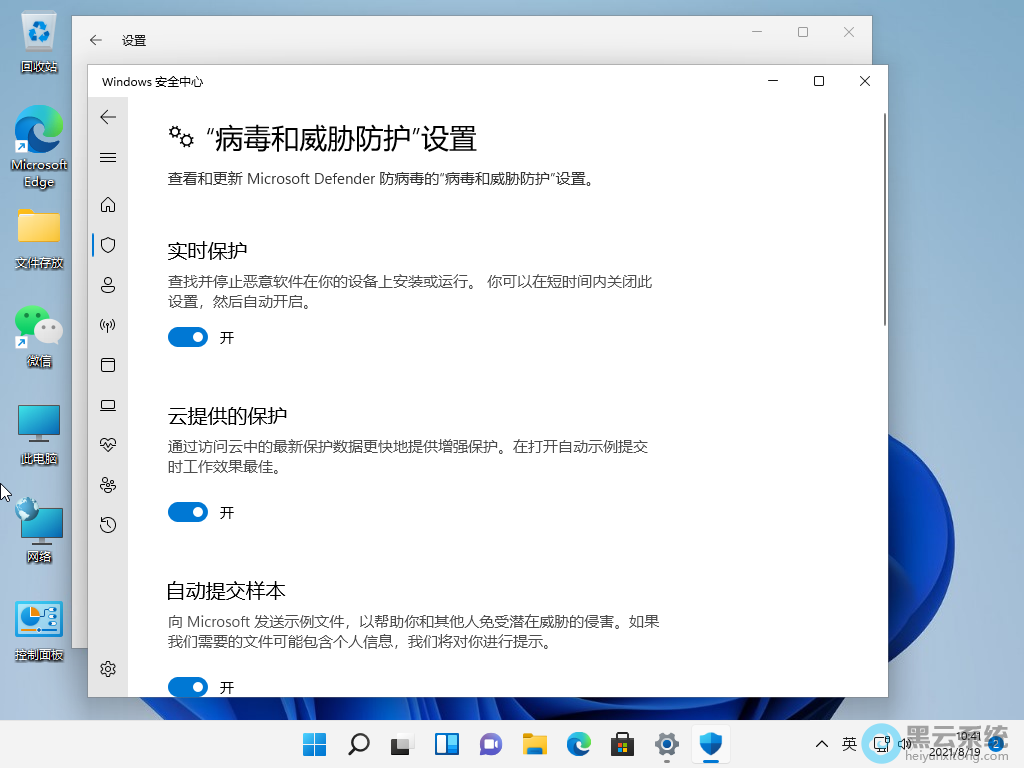
Task: Open the Home icon in the sidebar
Action: click(x=108, y=205)
